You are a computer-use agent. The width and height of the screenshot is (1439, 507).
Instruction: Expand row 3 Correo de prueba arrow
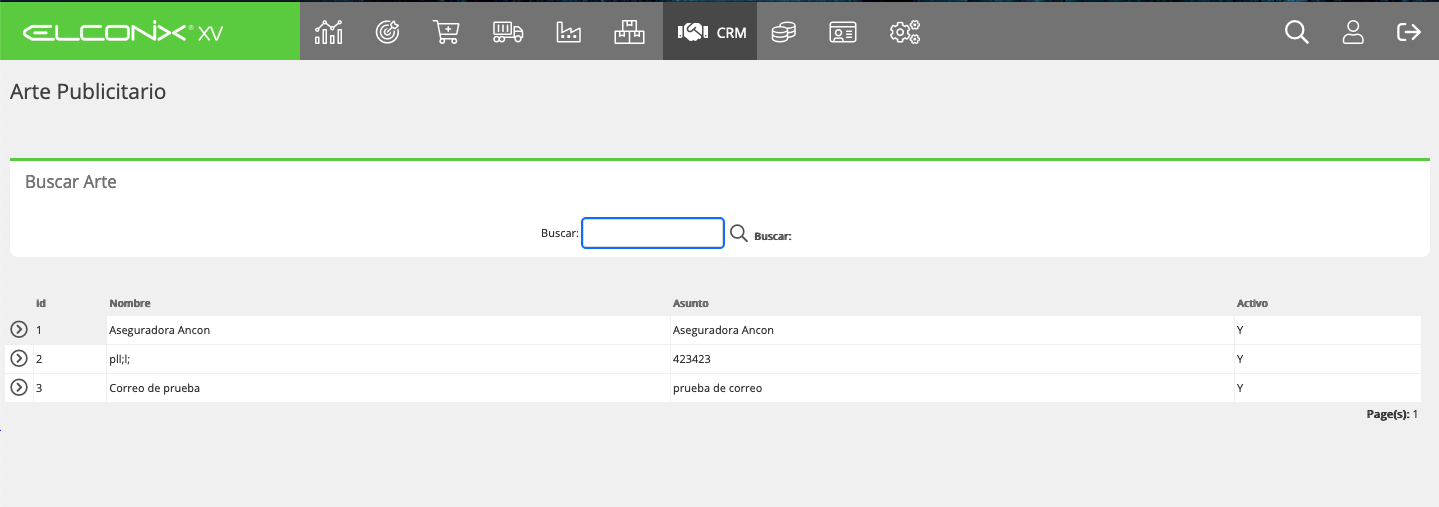pos(18,388)
